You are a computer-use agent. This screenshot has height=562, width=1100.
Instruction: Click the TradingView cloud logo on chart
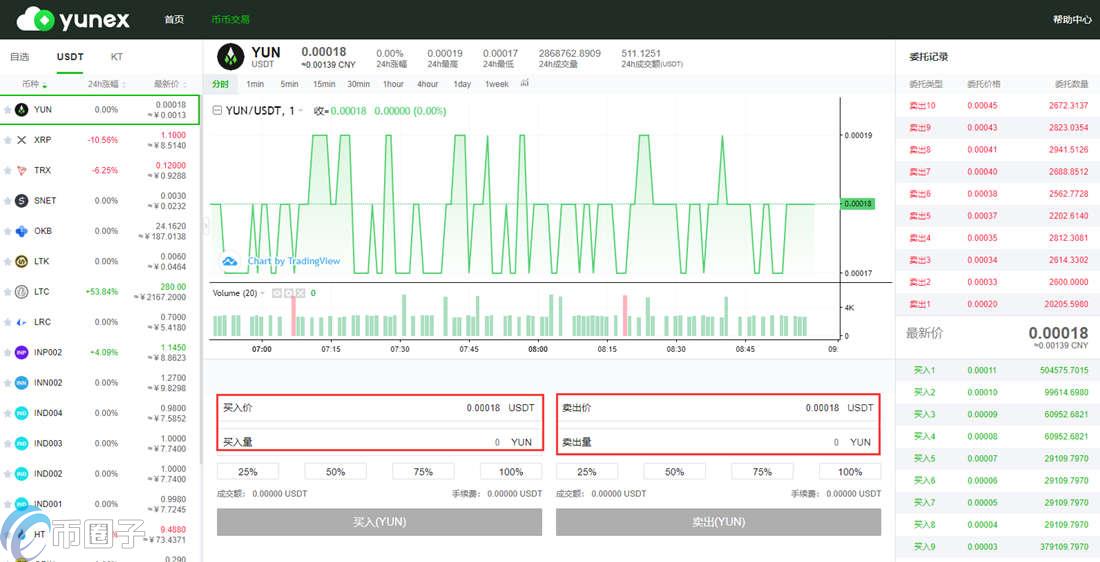pyautogui.click(x=229, y=261)
